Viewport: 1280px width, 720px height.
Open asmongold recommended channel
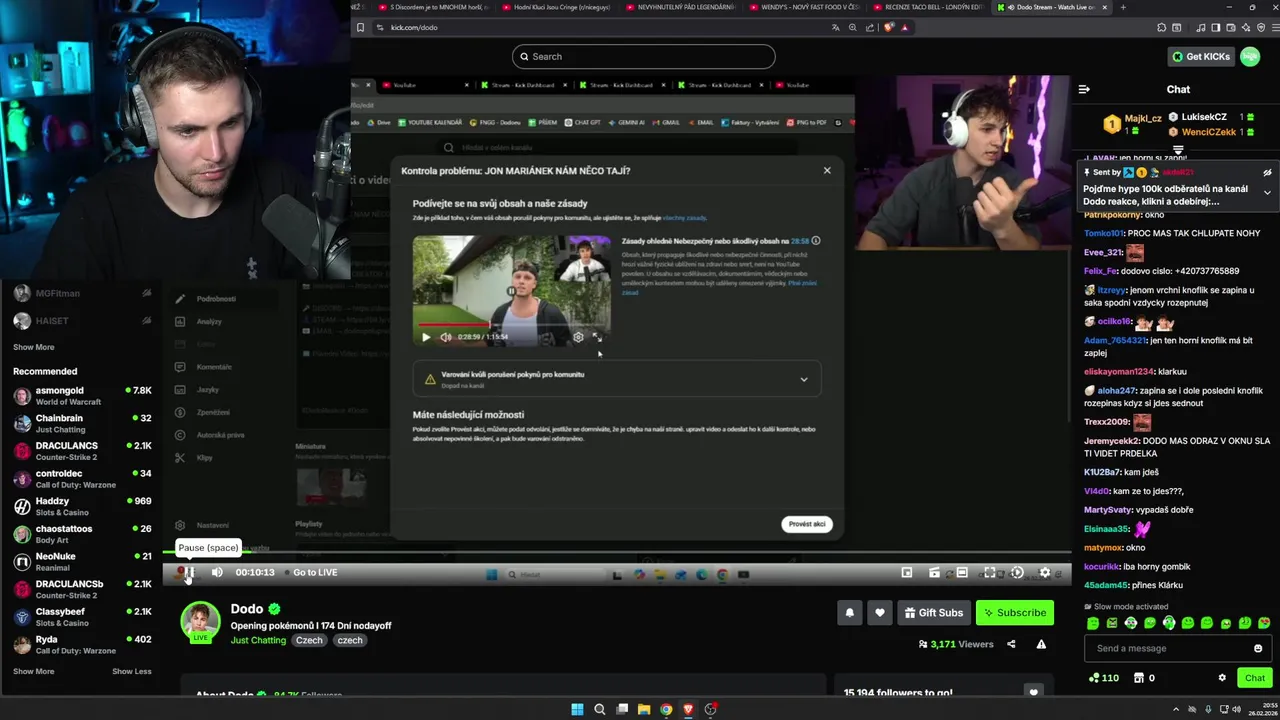click(x=82, y=396)
